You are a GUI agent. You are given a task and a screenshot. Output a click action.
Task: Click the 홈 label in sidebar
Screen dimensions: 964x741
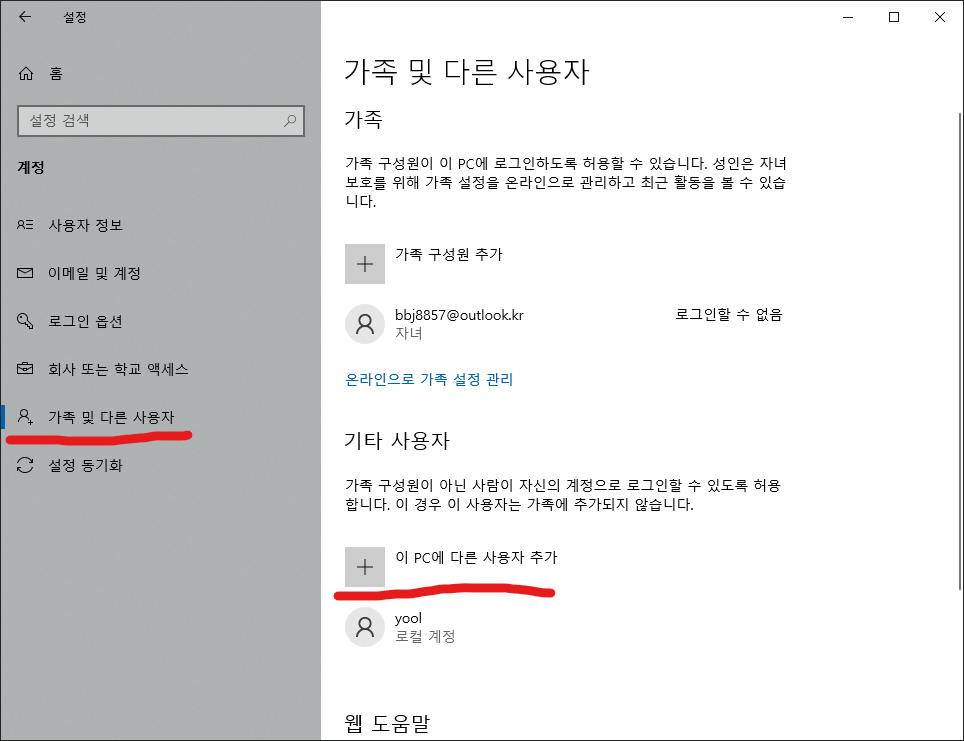click(x=56, y=74)
